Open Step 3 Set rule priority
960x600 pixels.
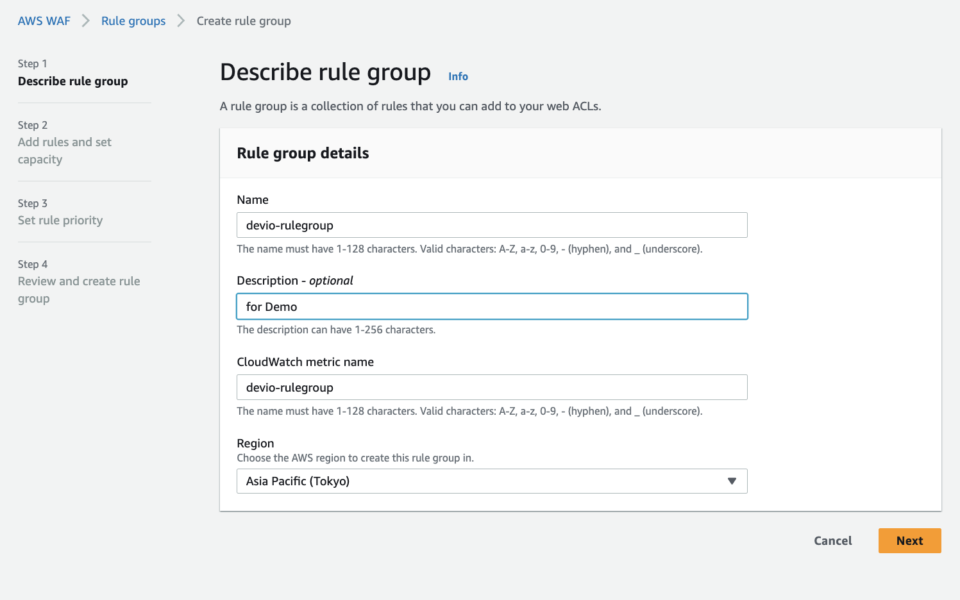62,220
